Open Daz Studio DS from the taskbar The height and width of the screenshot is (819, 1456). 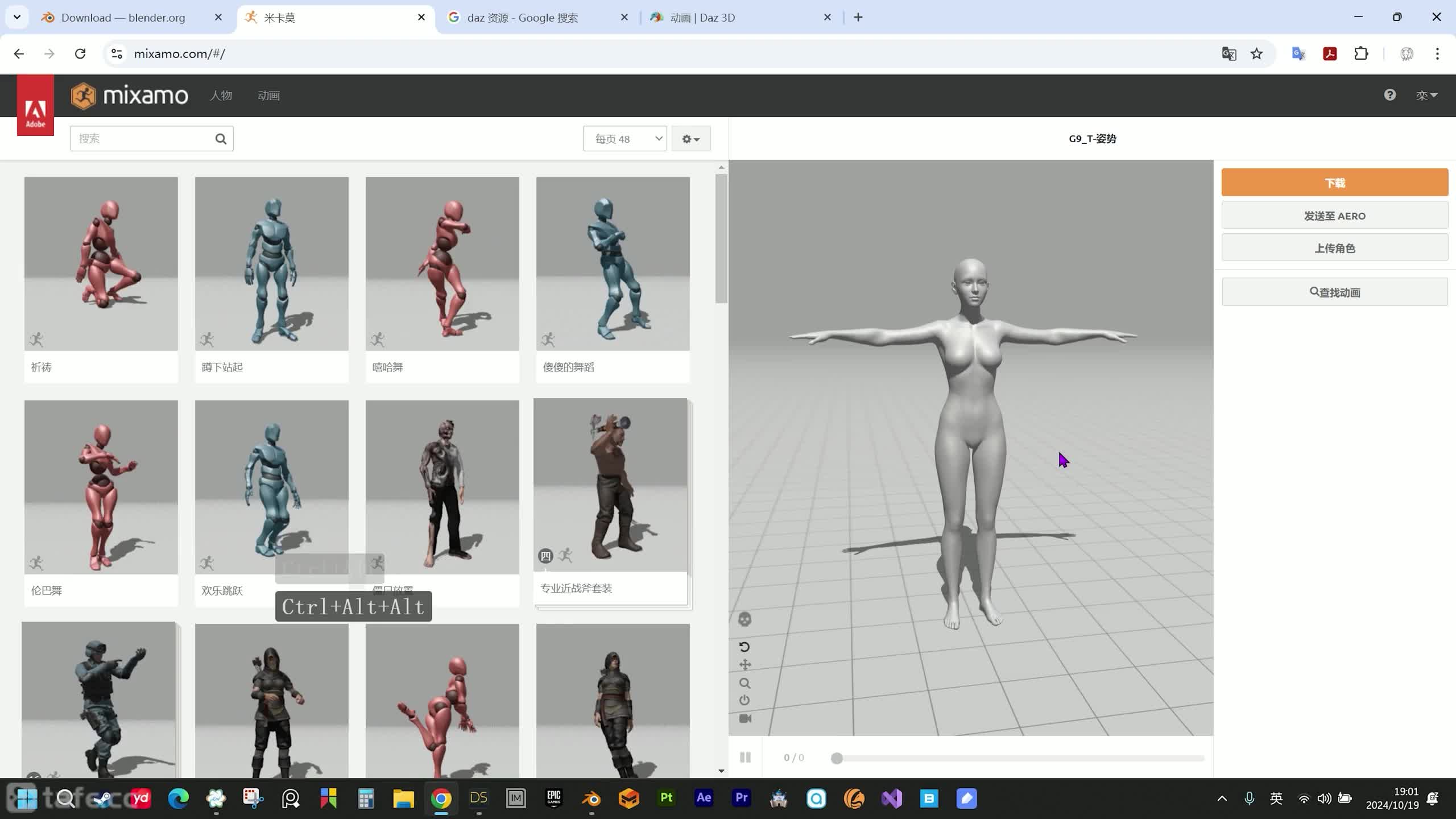point(478,799)
